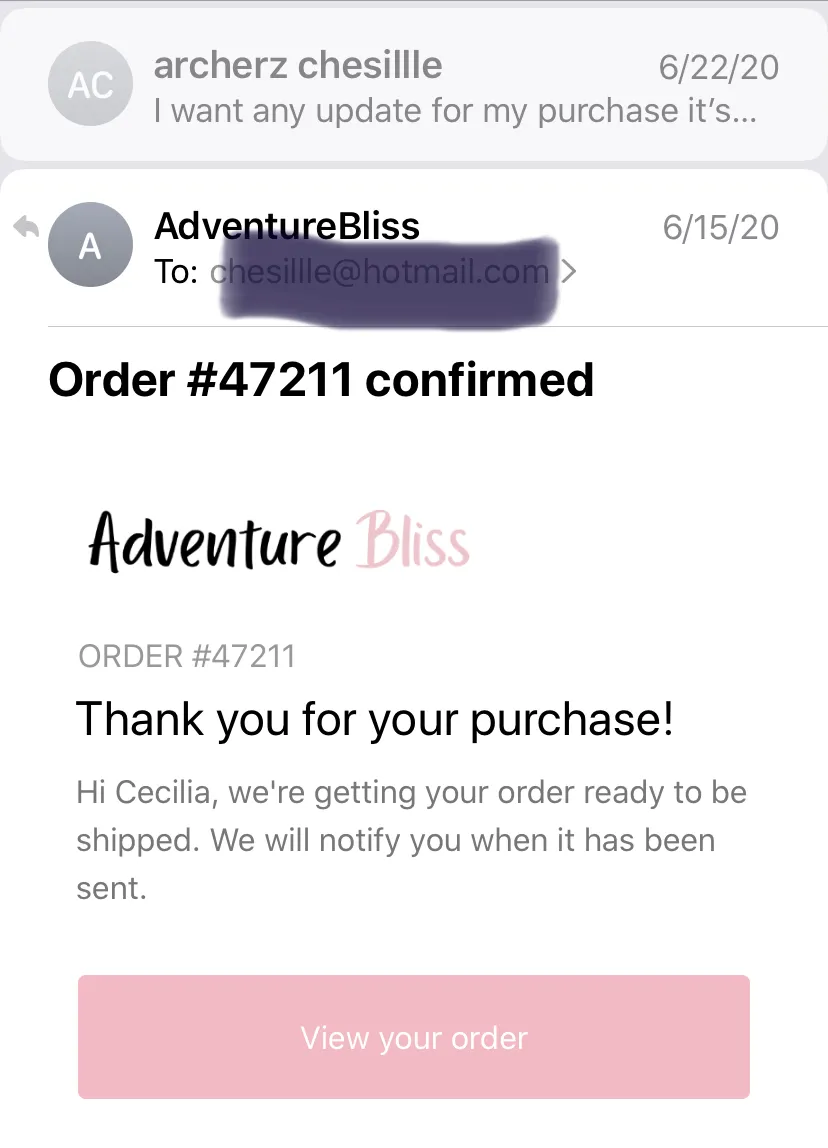Viewport: 828px width, 1148px height.
Task: Select the gray ORDER #47211 label
Action: (x=187, y=656)
